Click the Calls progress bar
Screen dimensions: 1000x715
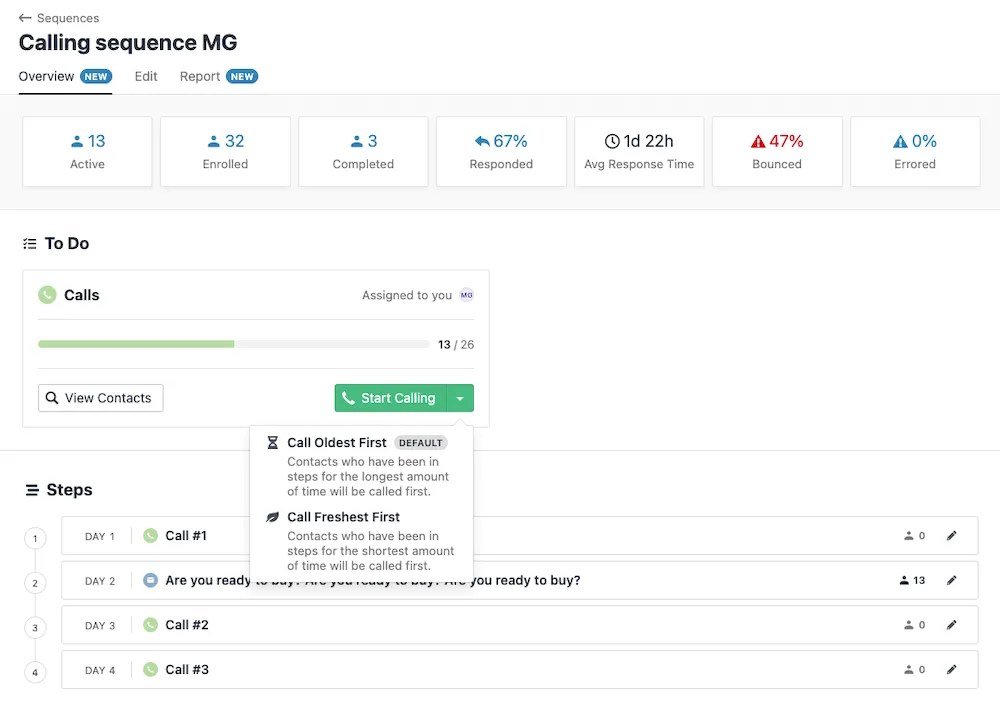click(x=234, y=344)
